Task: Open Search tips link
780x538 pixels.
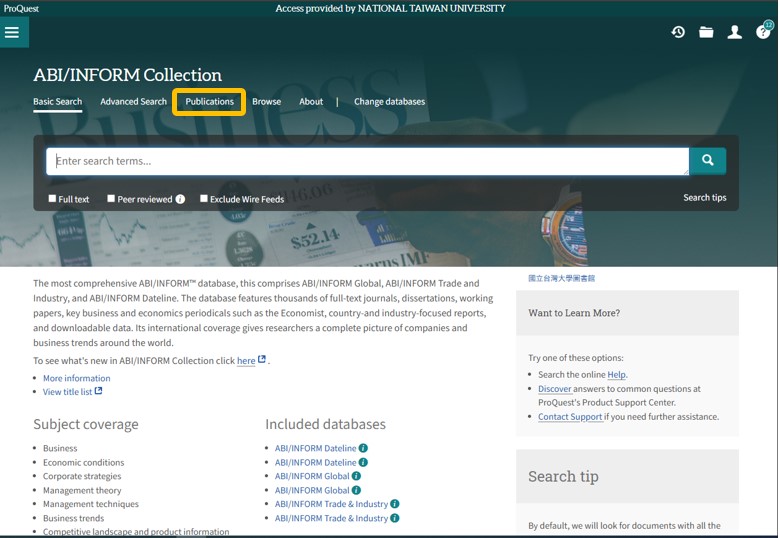Action: click(704, 198)
